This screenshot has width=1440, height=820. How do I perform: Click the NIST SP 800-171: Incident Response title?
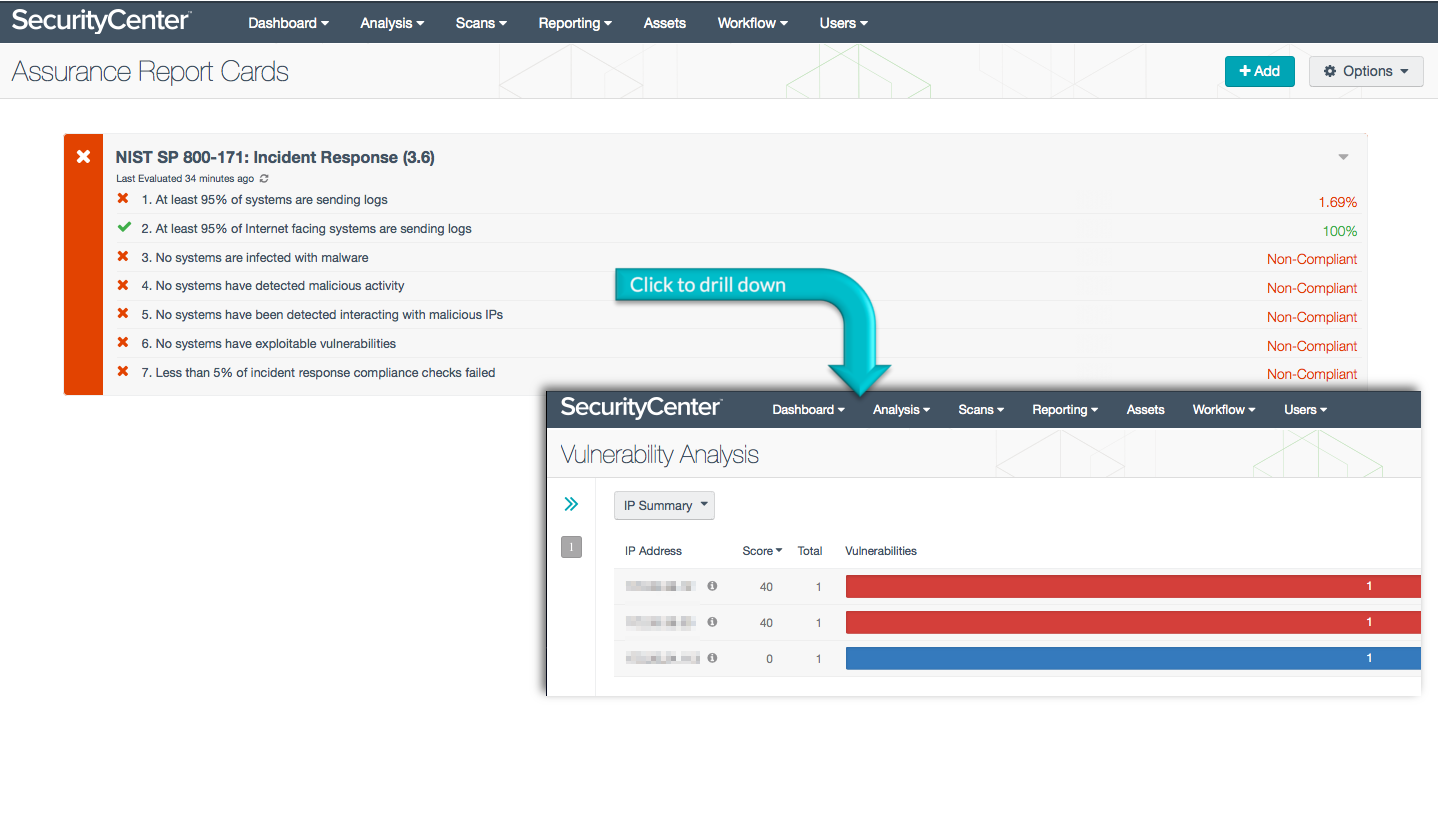coord(275,157)
